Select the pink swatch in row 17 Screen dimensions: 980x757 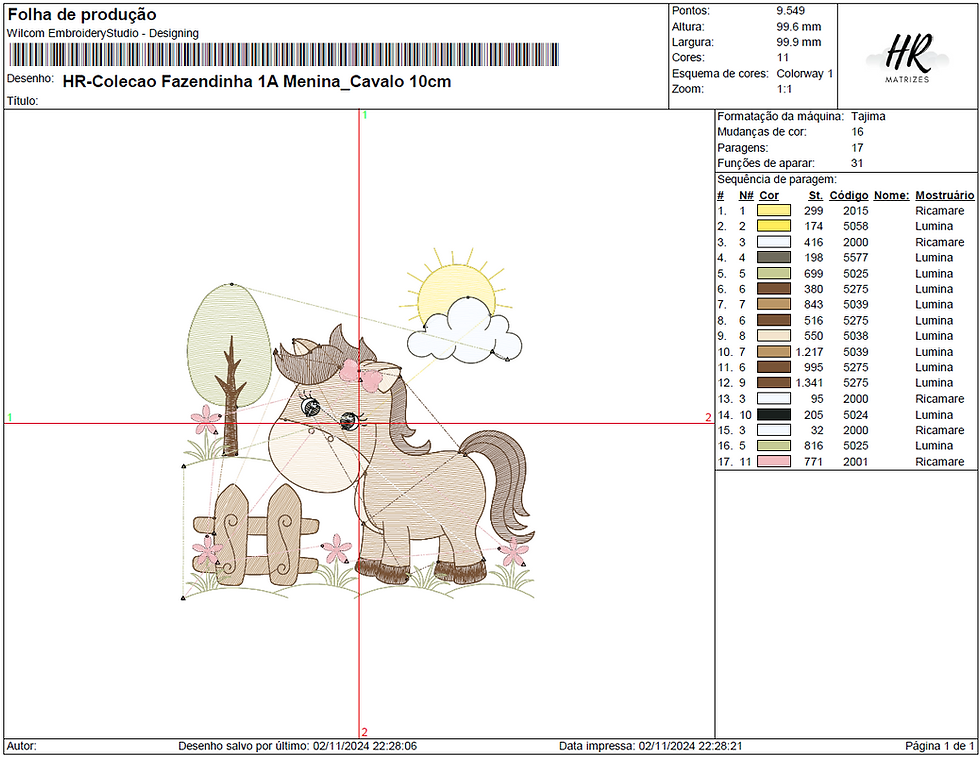(x=774, y=461)
